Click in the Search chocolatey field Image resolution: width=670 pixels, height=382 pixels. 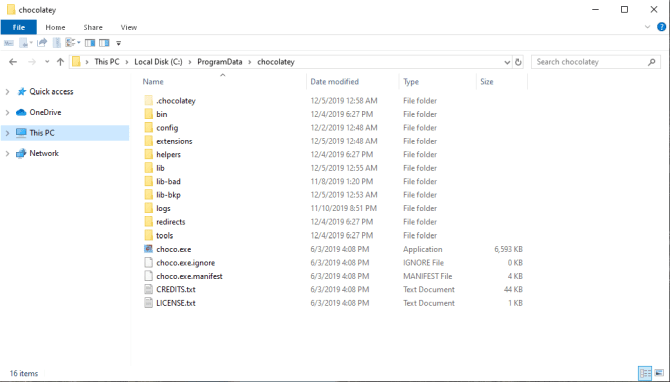[596, 62]
